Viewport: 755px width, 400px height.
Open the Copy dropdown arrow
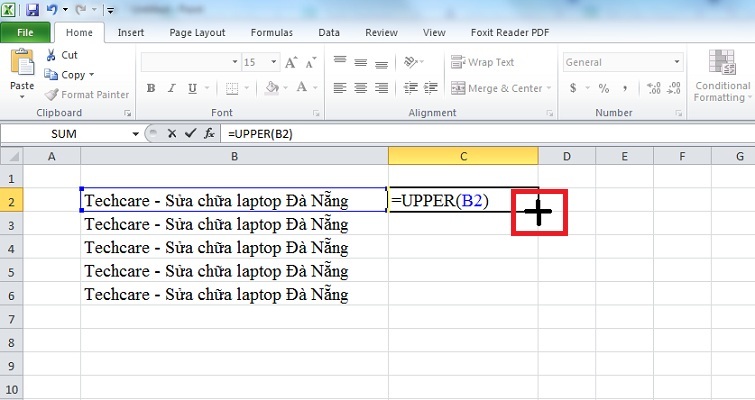click(x=91, y=75)
